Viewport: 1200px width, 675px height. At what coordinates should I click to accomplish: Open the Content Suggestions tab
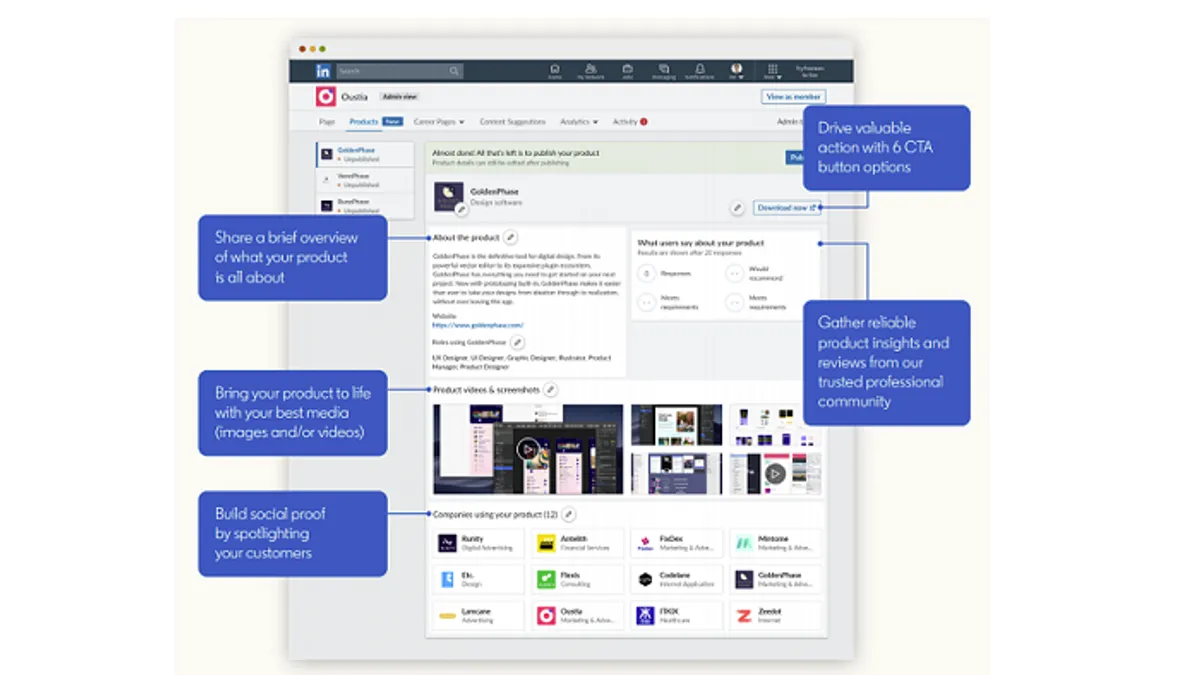513,122
